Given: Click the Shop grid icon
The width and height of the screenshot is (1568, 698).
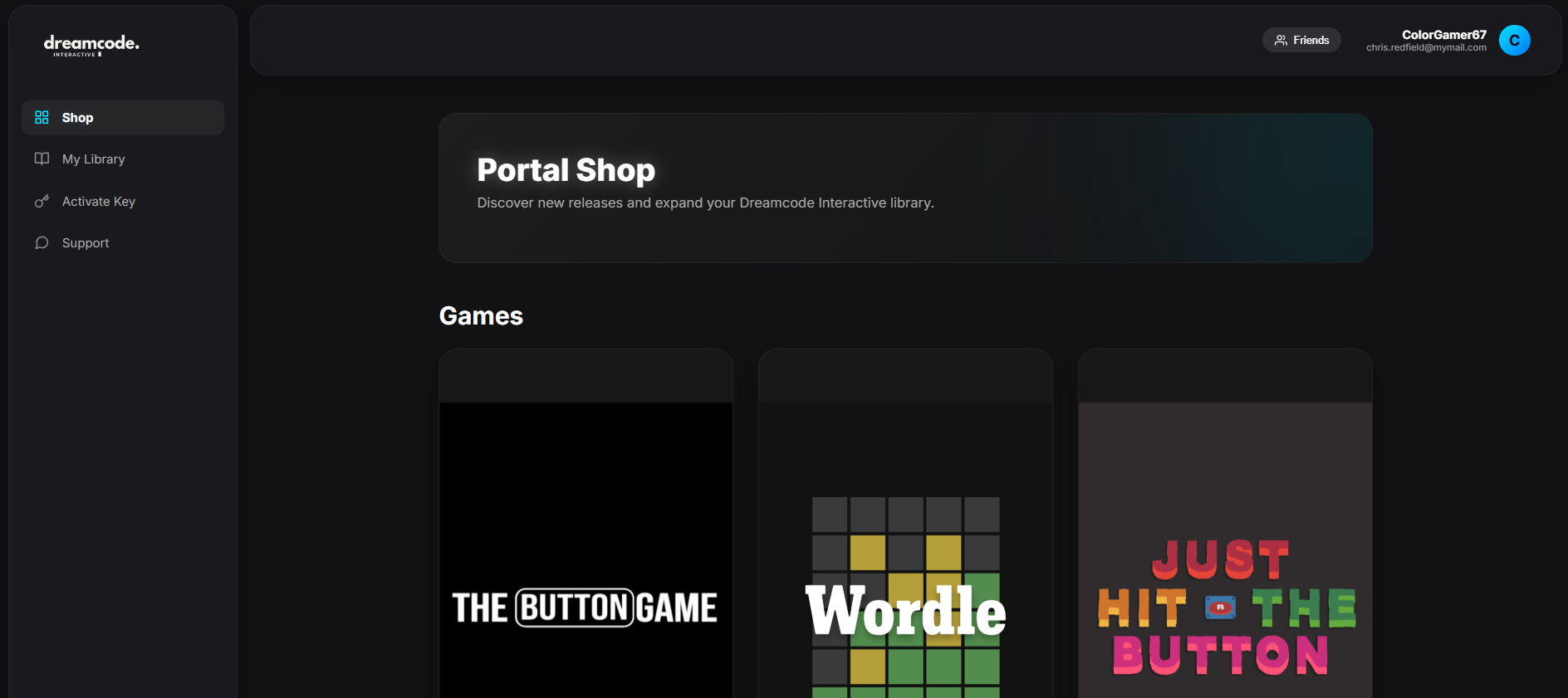Looking at the screenshot, I should tap(42, 118).
